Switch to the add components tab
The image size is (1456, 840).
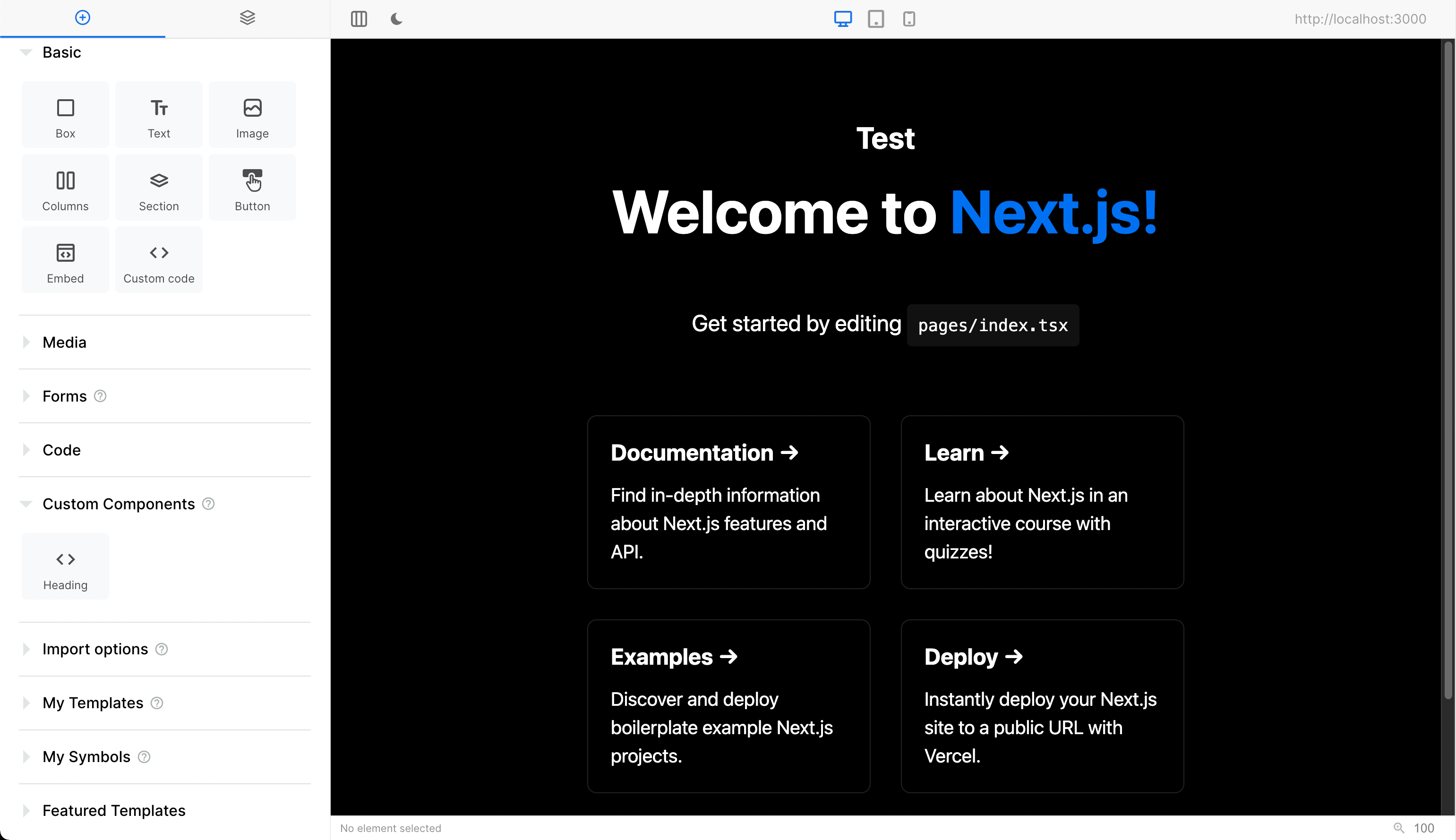coord(83,17)
